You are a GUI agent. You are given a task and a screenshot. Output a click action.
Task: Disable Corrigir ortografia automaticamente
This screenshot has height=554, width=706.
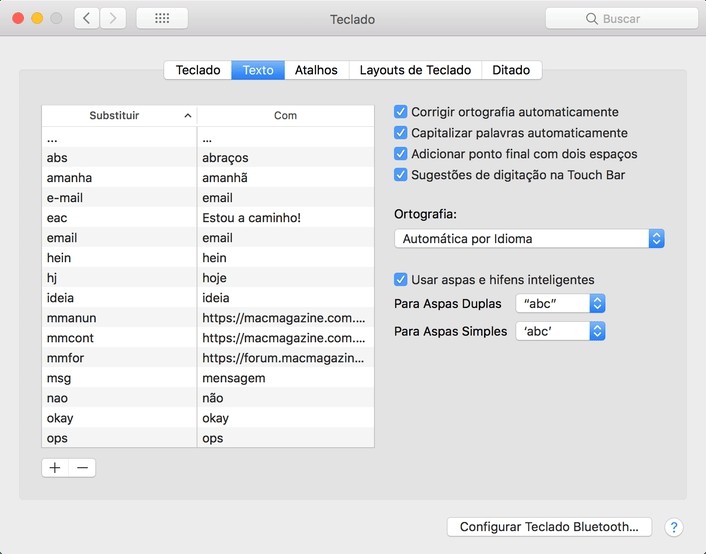click(x=401, y=112)
